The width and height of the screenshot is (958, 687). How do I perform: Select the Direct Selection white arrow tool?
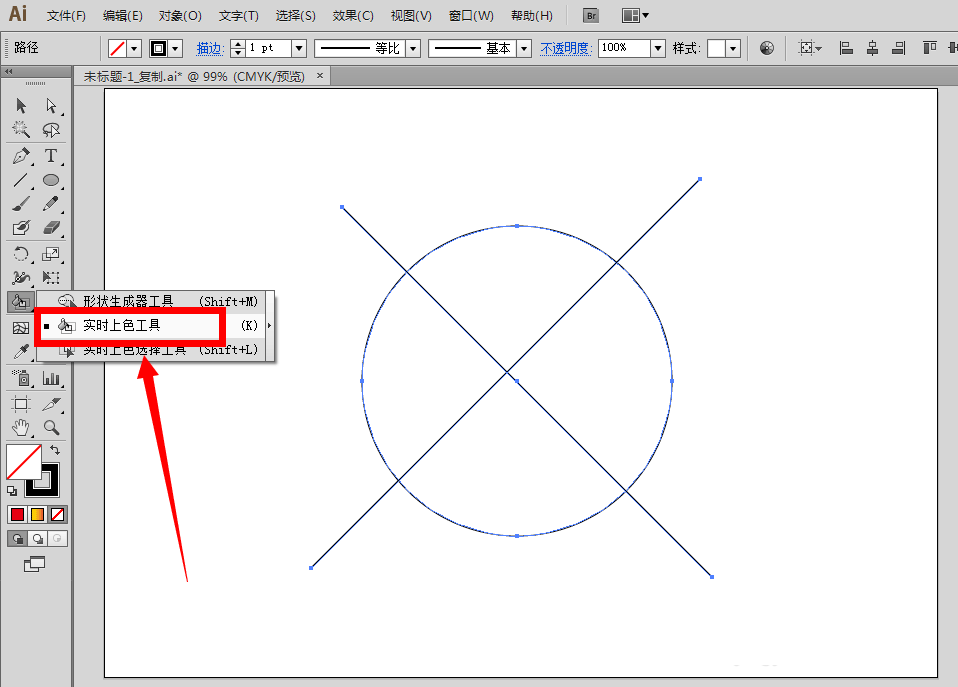pos(51,106)
